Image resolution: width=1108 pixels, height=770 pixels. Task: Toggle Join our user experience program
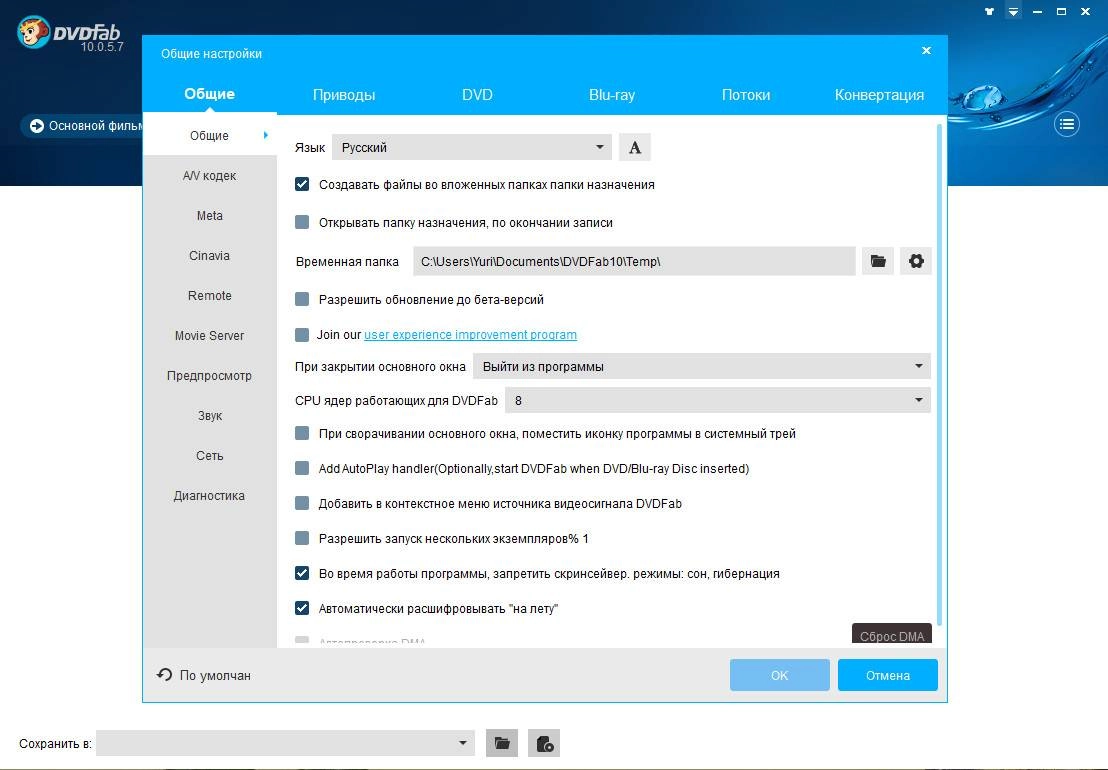coord(302,334)
